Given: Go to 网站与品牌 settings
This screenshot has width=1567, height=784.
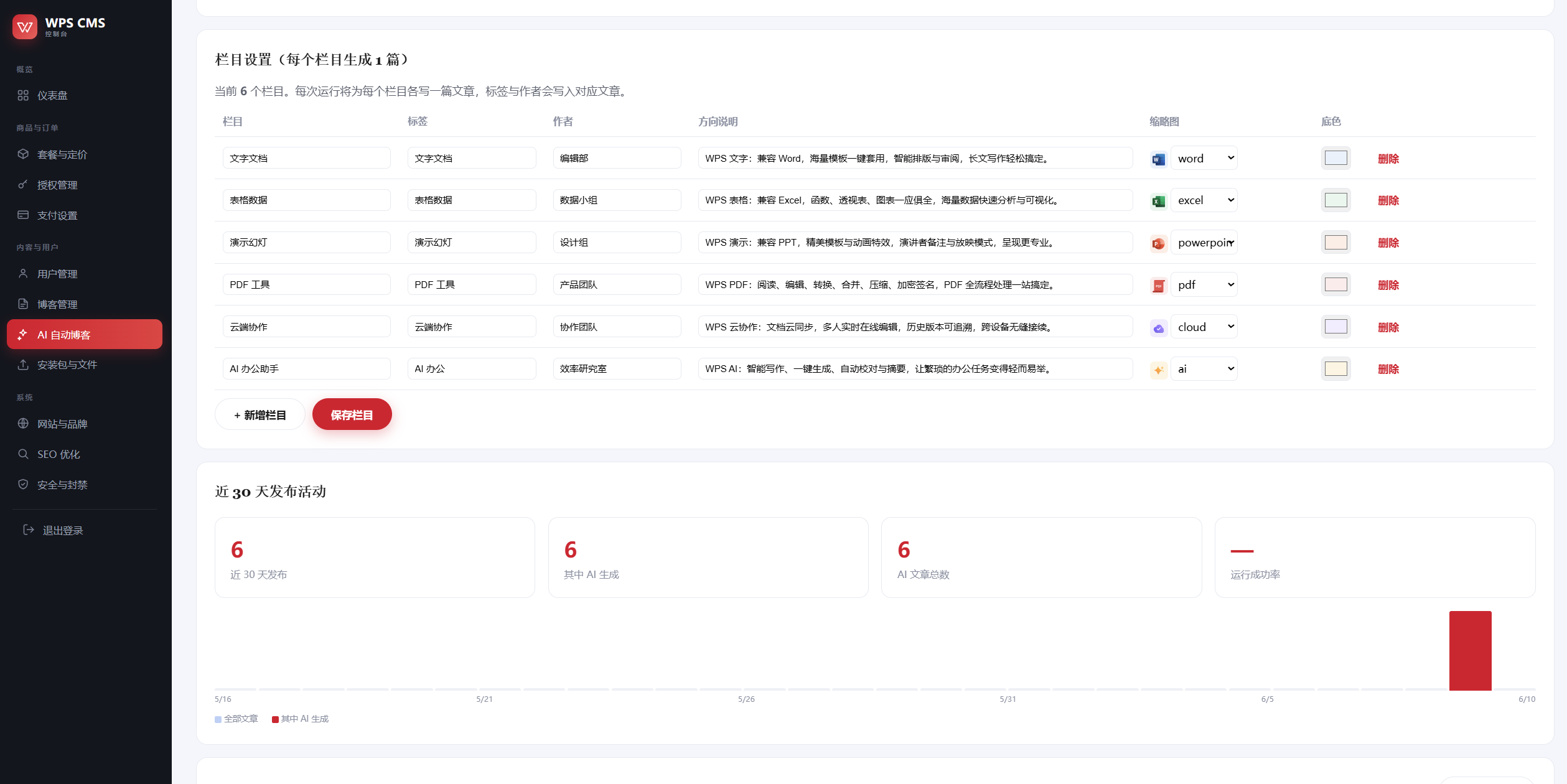Looking at the screenshot, I should point(85,424).
